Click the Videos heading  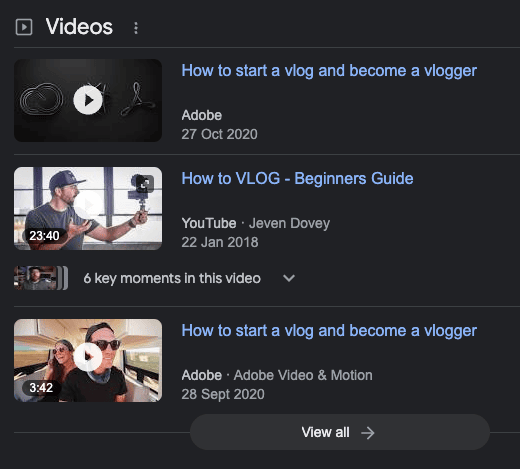coord(79,27)
